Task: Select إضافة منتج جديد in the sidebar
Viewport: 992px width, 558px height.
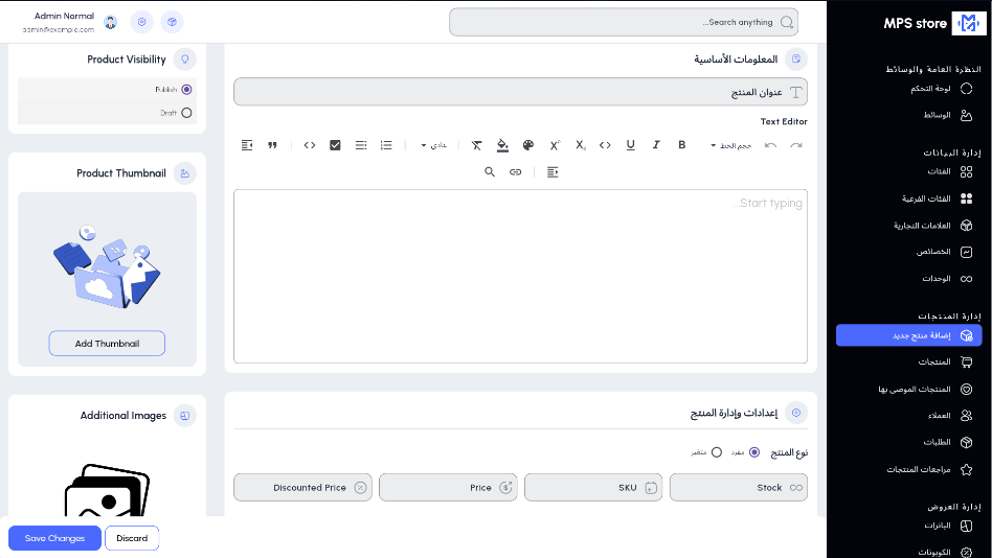Action: pos(909,335)
